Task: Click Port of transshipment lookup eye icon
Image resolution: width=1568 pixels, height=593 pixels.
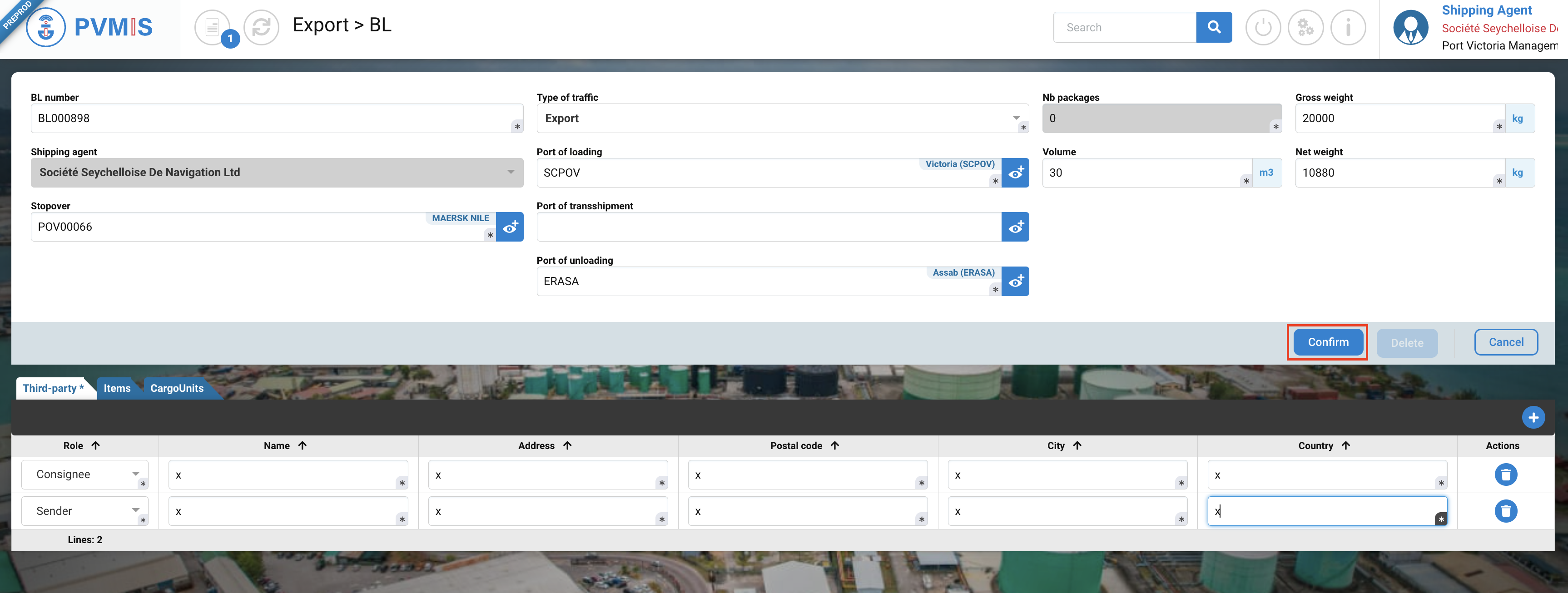Action: pos(1015,227)
